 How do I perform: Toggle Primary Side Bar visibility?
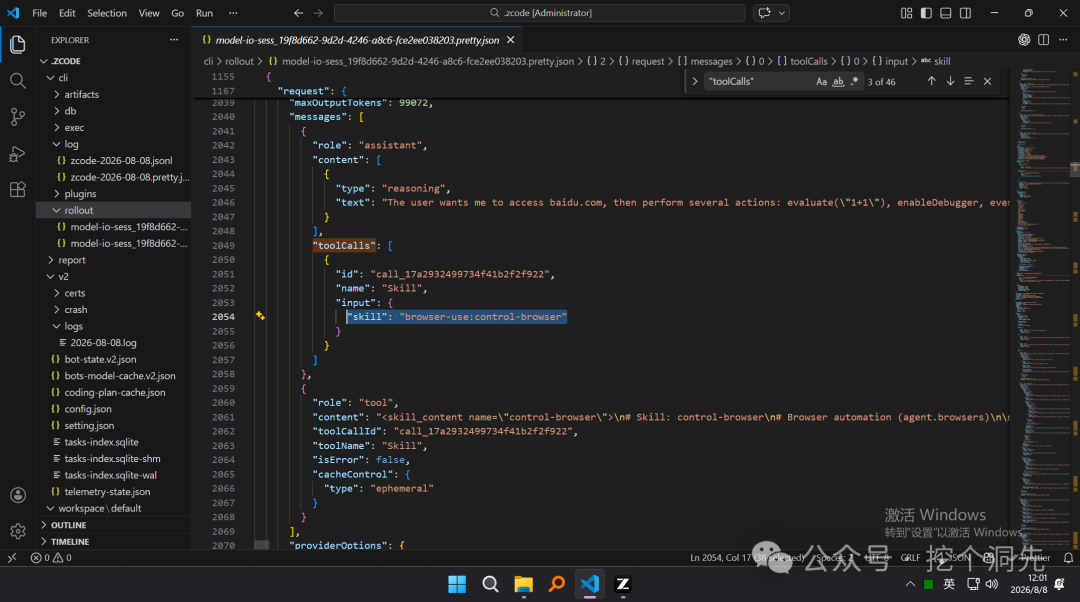coord(926,12)
